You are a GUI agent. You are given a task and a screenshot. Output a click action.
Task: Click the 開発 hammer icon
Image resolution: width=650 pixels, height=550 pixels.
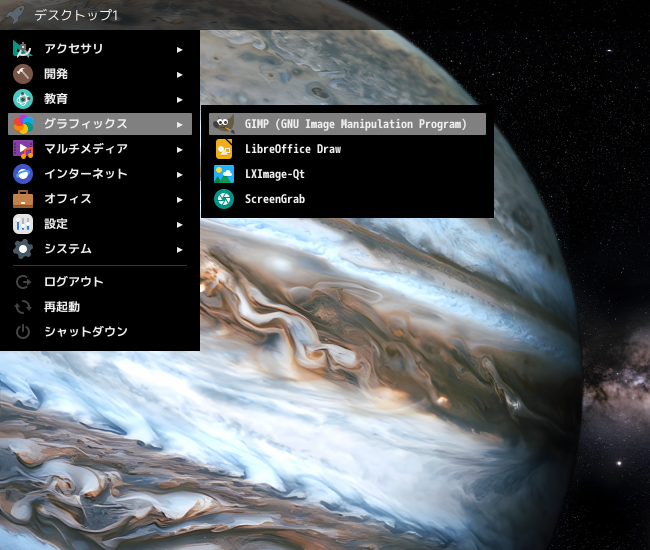click(x=23, y=74)
